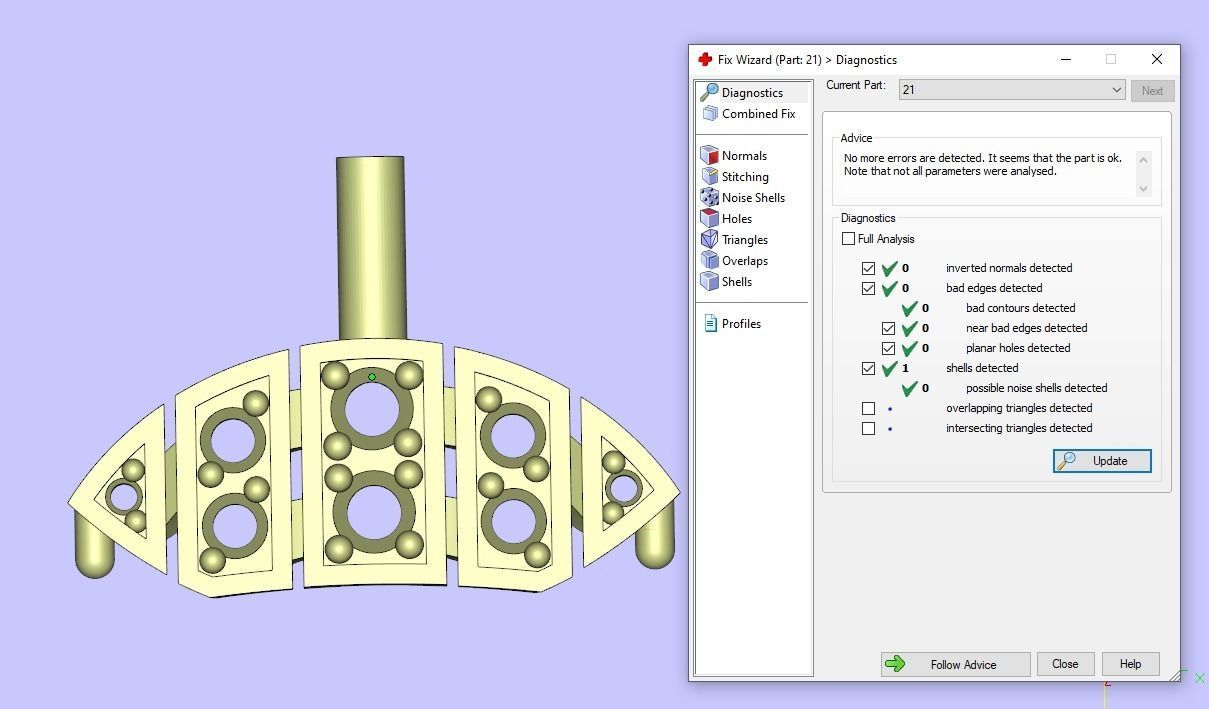The width and height of the screenshot is (1209, 709).
Task: Enable the Full Analysis checkbox
Action: point(848,239)
